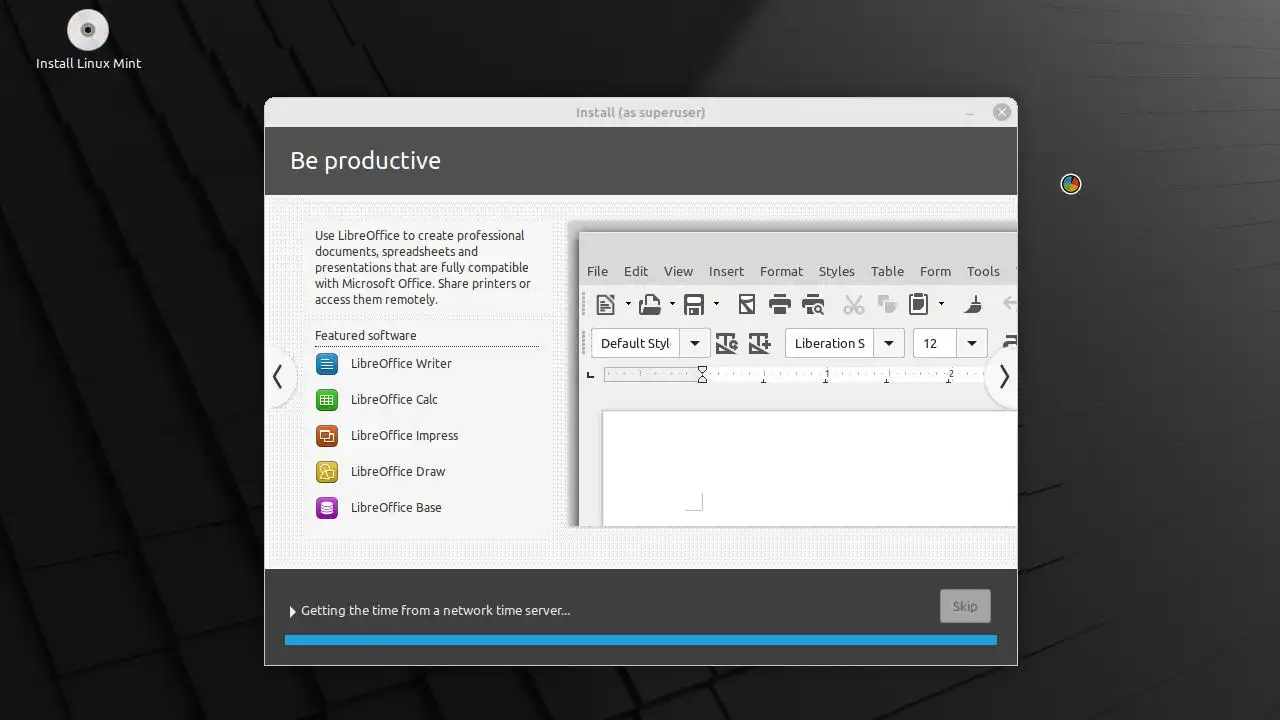
Task: Click the LibreOffice Writer label
Action: (401, 364)
